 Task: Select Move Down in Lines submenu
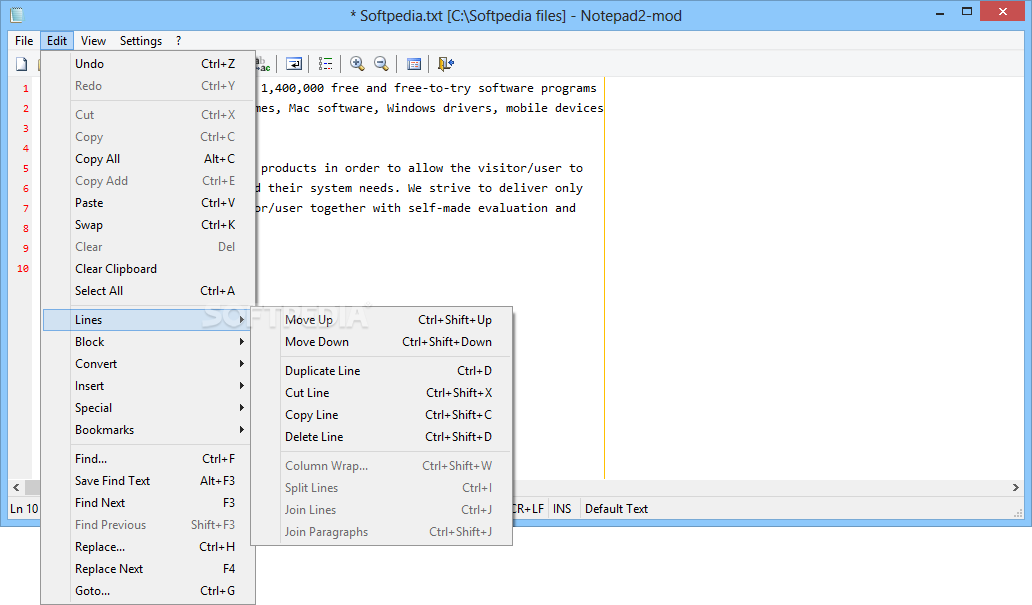point(382,342)
